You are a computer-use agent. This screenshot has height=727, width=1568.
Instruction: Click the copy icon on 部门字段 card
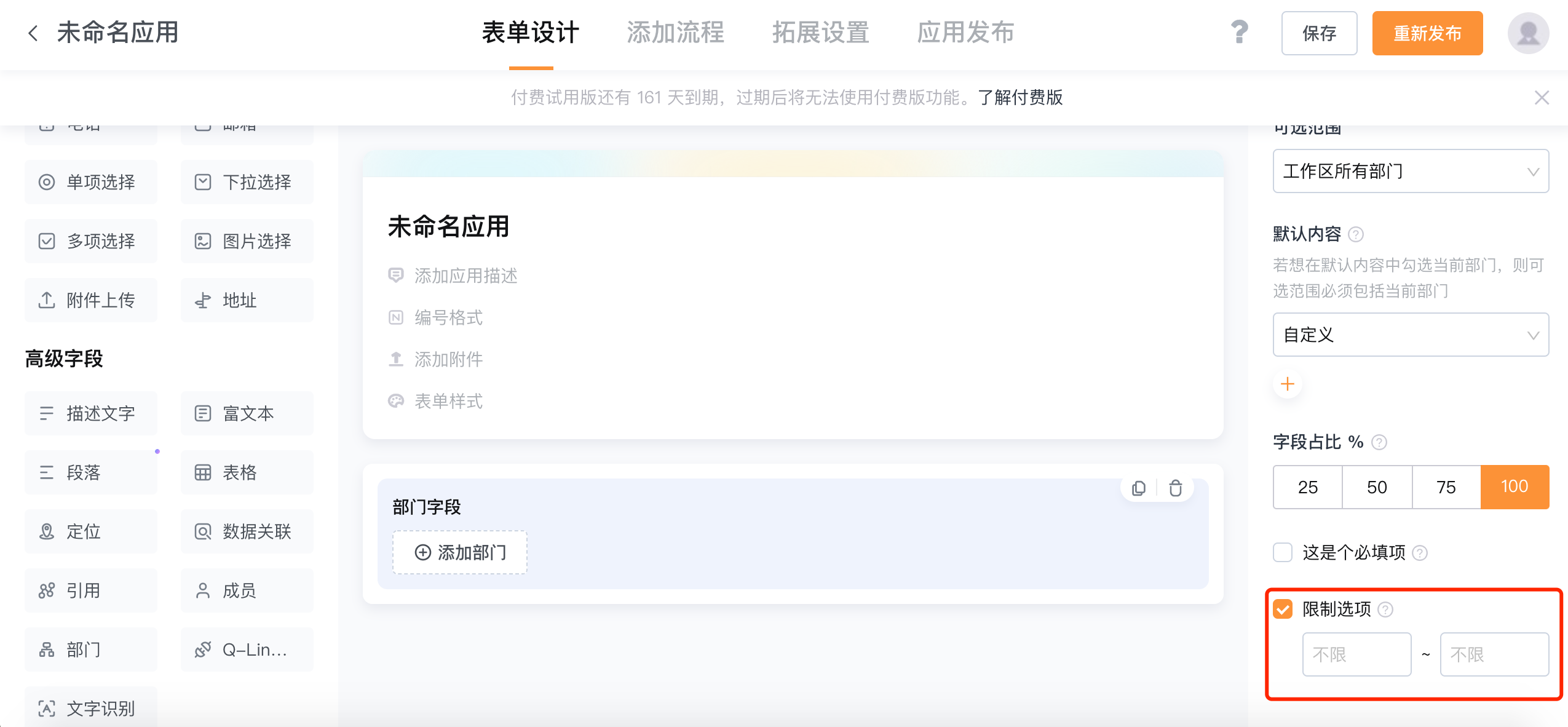1139,488
